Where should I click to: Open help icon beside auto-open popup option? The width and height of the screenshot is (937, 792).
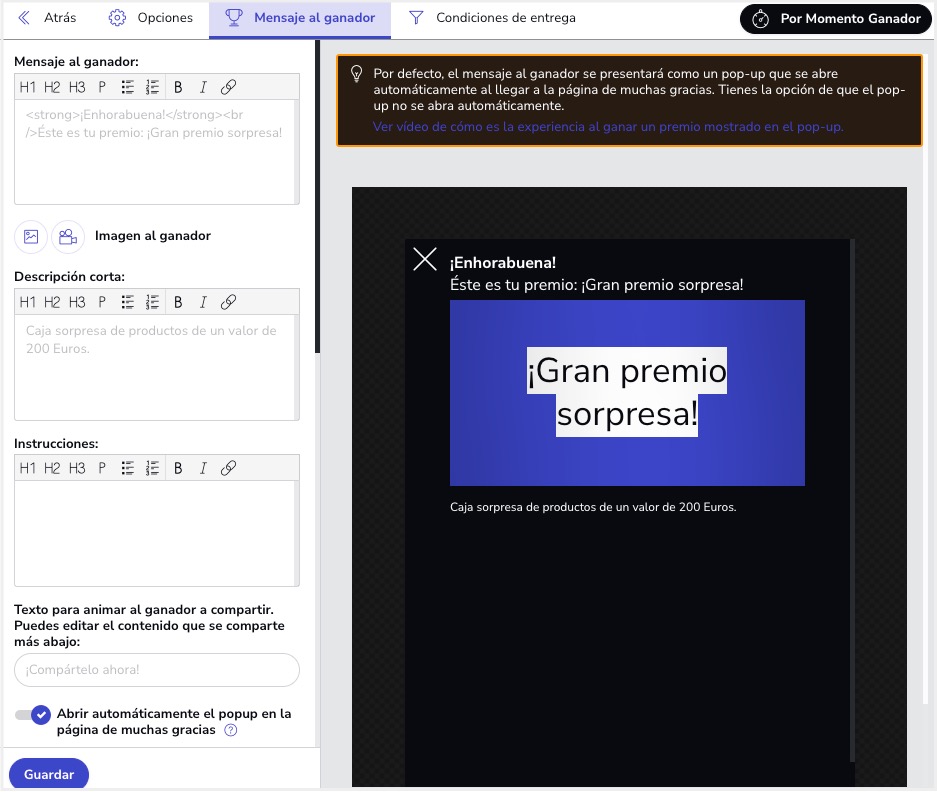click(x=231, y=731)
